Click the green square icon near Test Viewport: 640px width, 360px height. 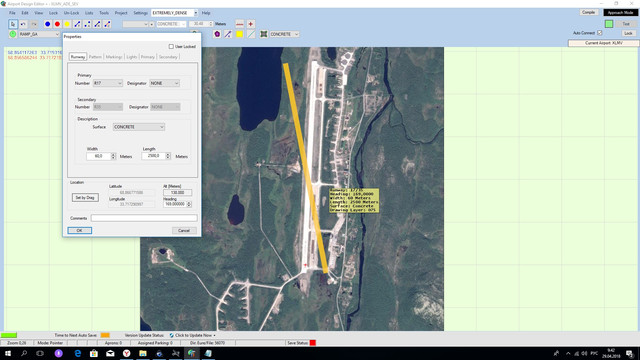click(x=609, y=24)
